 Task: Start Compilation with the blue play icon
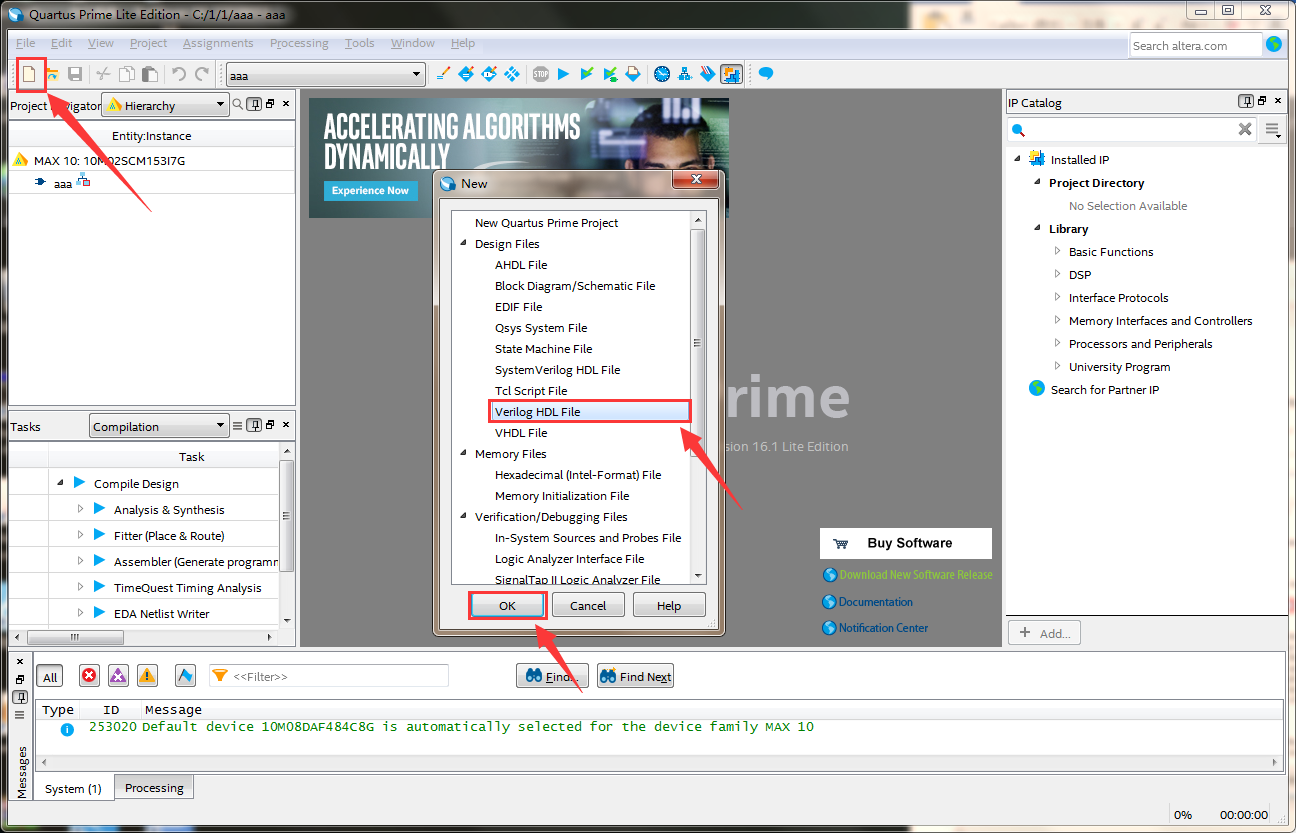(x=563, y=74)
